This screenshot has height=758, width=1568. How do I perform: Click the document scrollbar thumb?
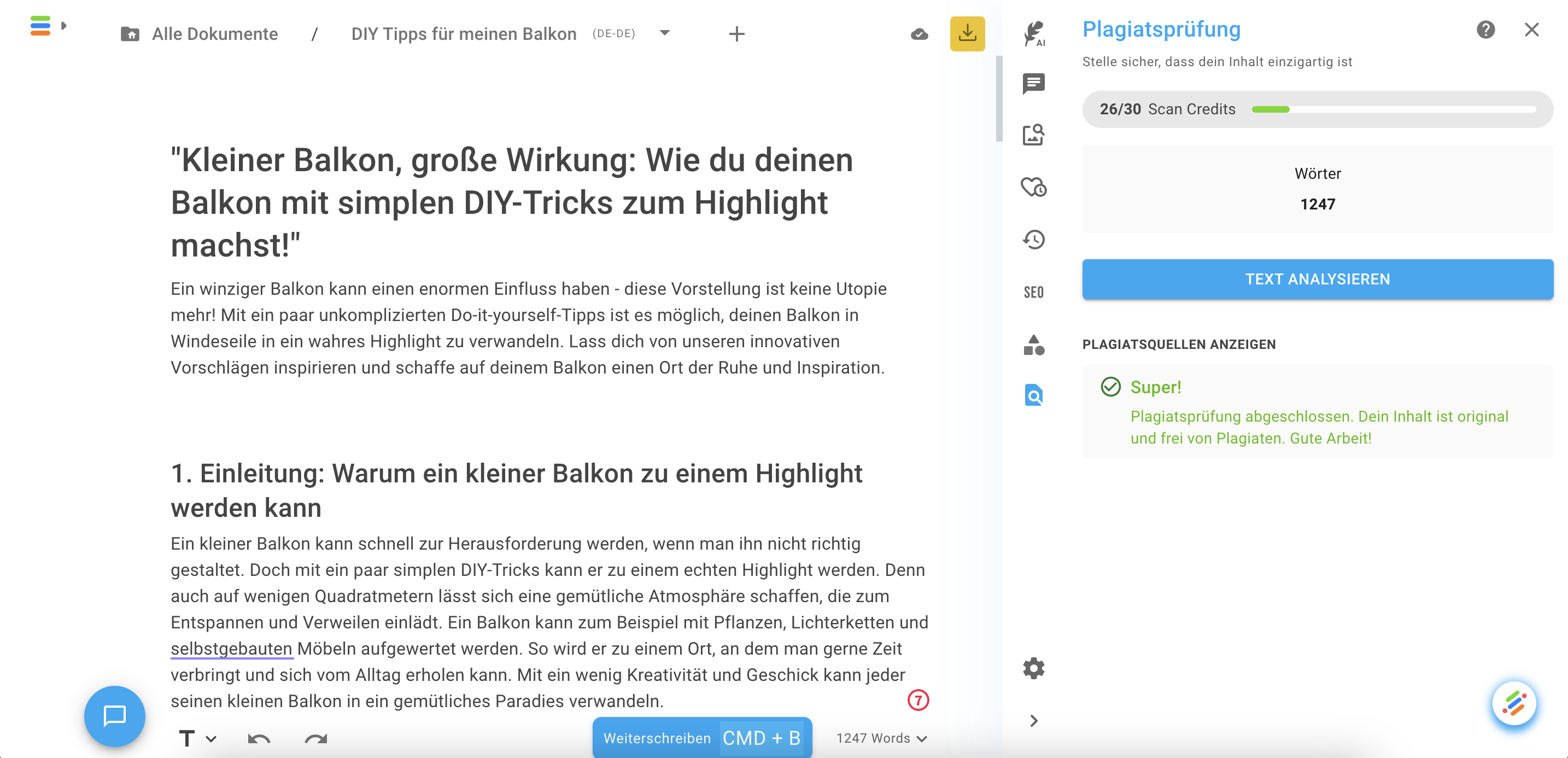[x=998, y=98]
